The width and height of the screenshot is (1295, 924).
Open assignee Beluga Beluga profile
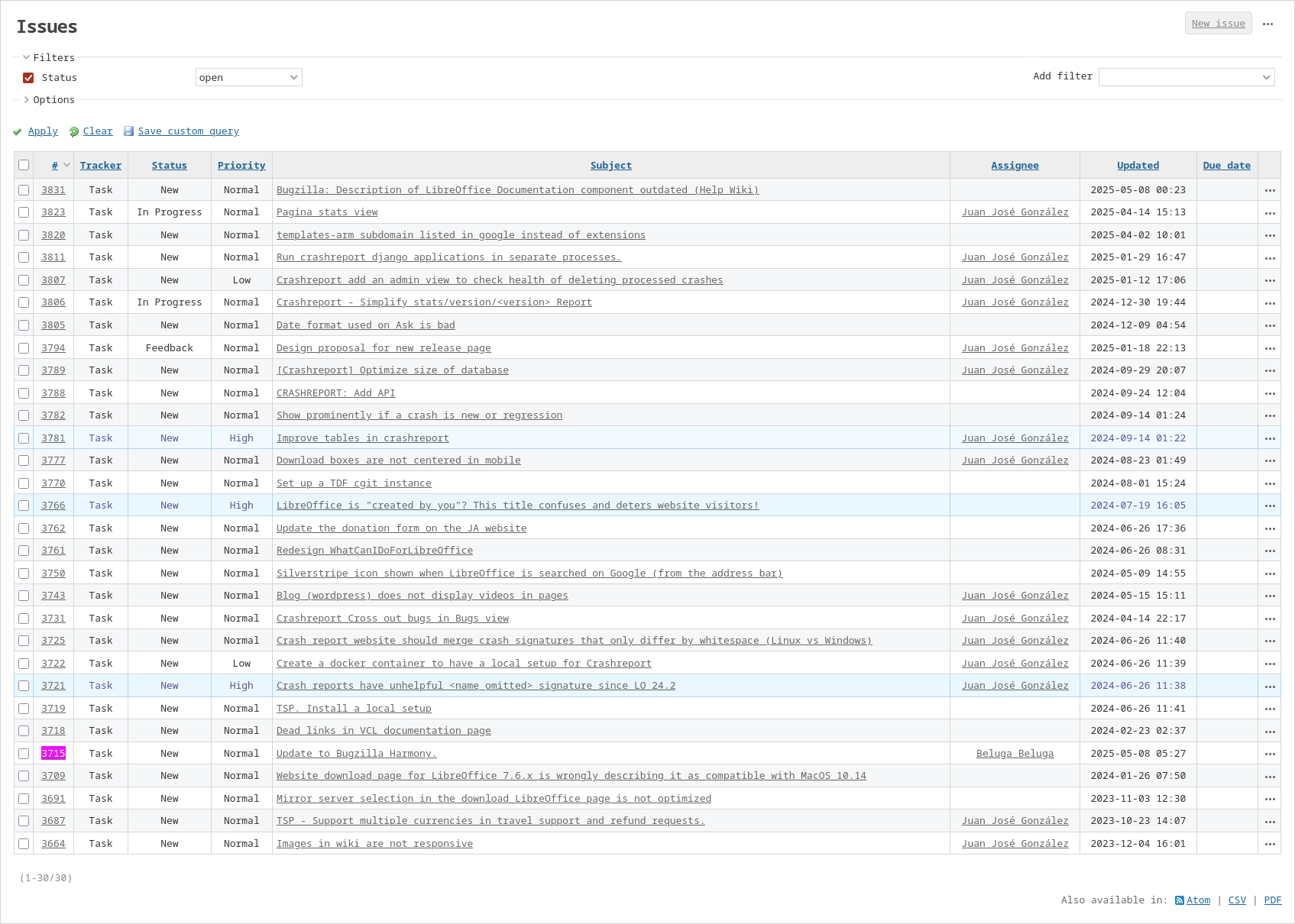click(x=1015, y=754)
